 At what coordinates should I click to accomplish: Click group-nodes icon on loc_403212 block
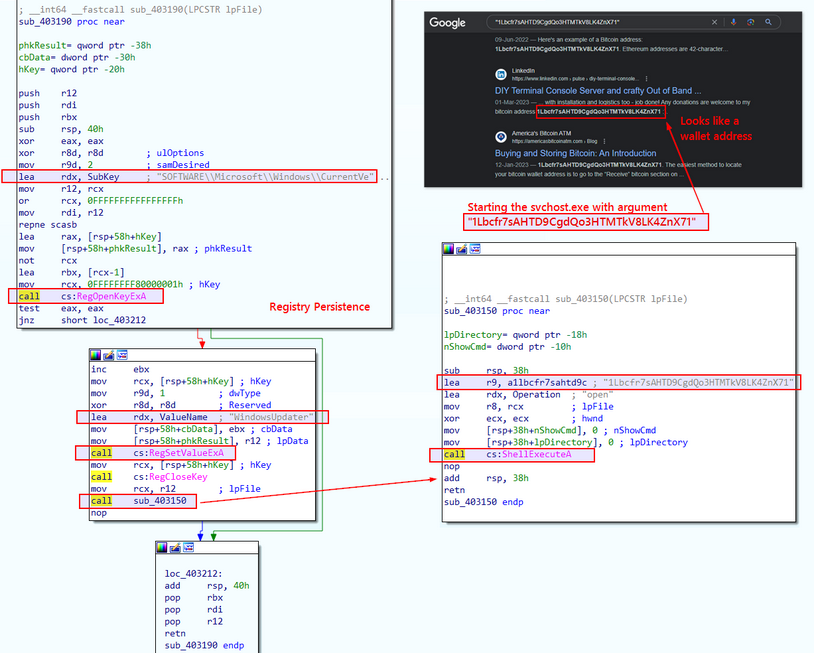click(x=188, y=548)
